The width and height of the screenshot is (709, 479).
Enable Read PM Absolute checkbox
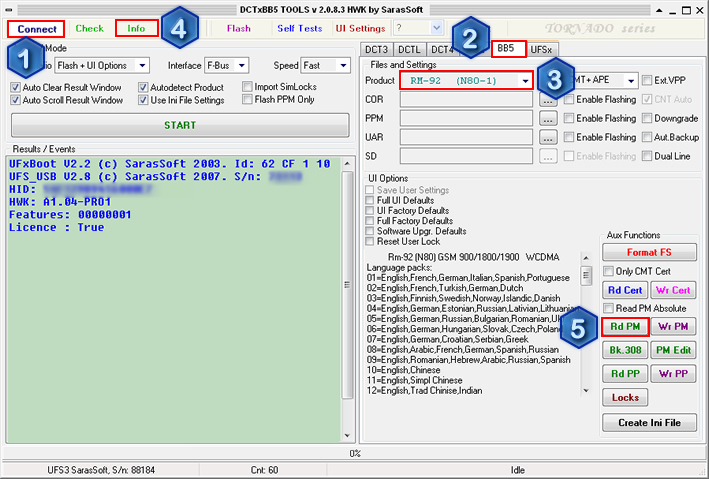[608, 308]
